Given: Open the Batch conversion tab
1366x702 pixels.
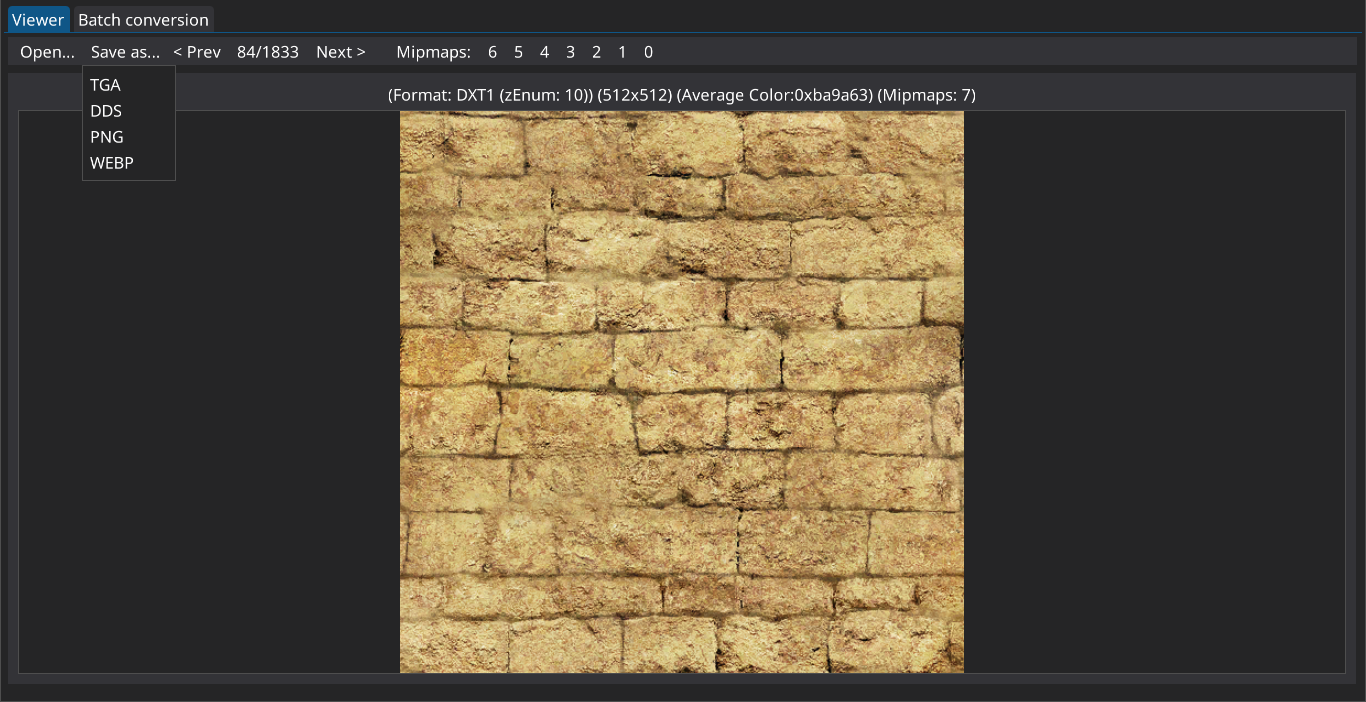Looking at the screenshot, I should [143, 20].
